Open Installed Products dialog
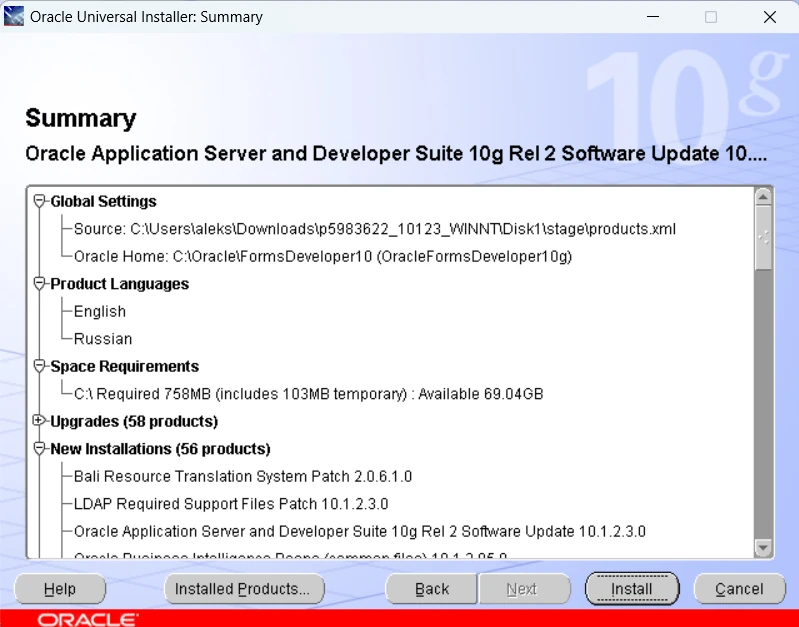This screenshot has height=627, width=799. (244, 589)
